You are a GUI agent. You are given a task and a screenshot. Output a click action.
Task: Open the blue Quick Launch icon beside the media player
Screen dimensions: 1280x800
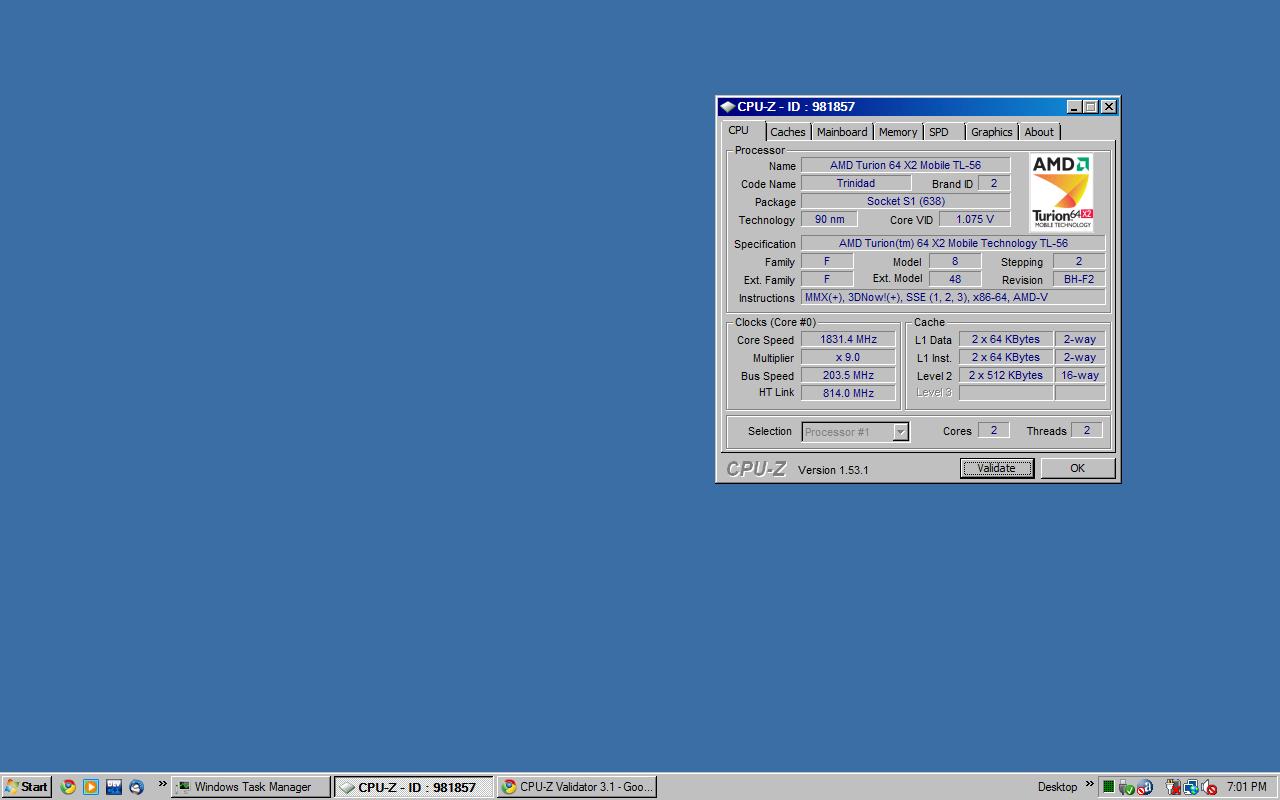click(x=114, y=787)
